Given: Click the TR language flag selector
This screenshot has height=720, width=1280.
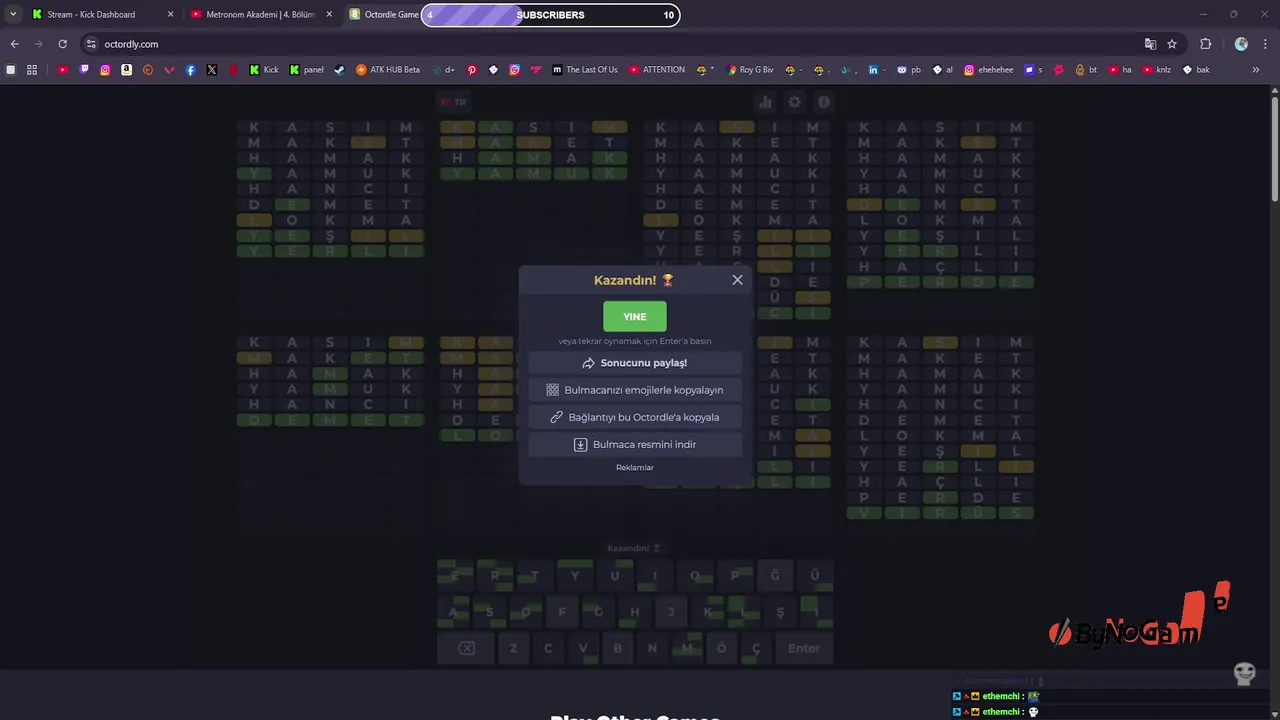Looking at the screenshot, I should (x=453, y=102).
